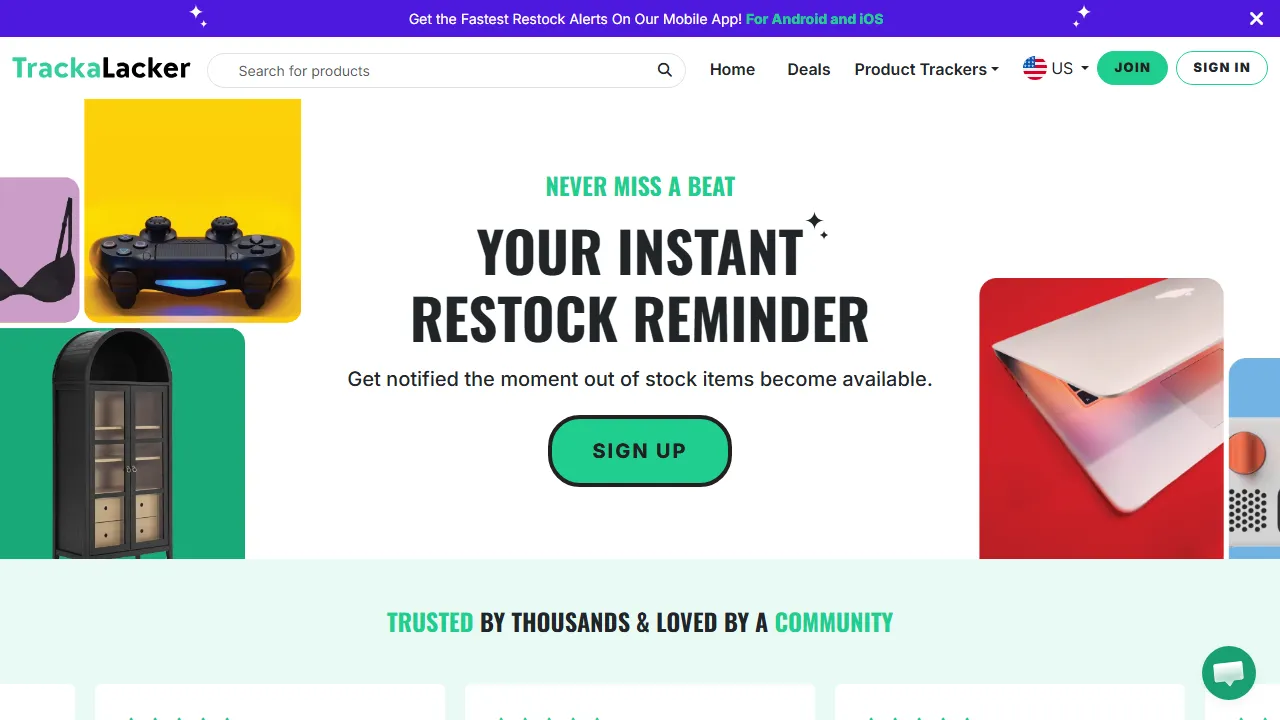Open the Deals page
This screenshot has height=720, width=1280.
808,69
